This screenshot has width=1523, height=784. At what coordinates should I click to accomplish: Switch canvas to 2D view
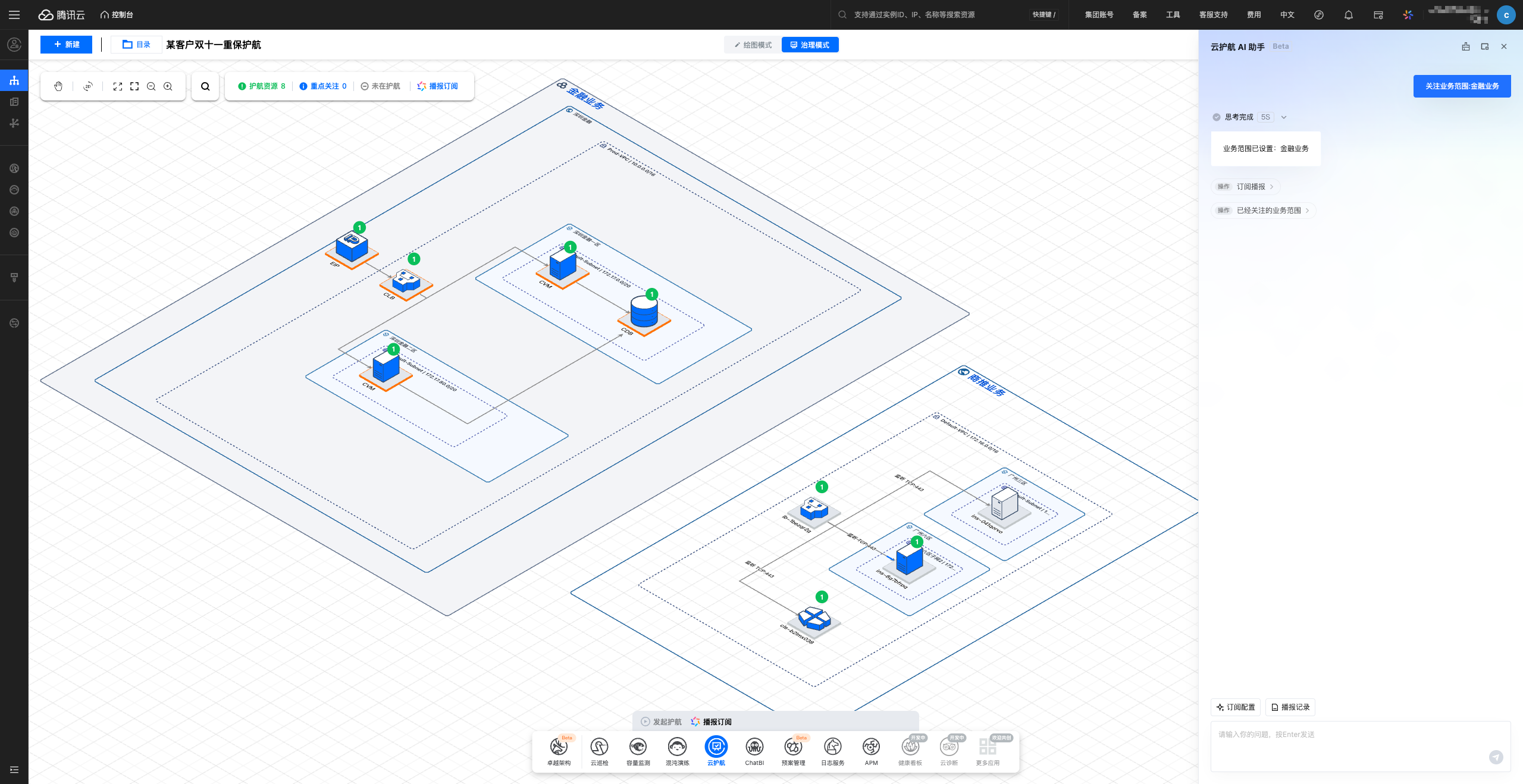pos(88,86)
